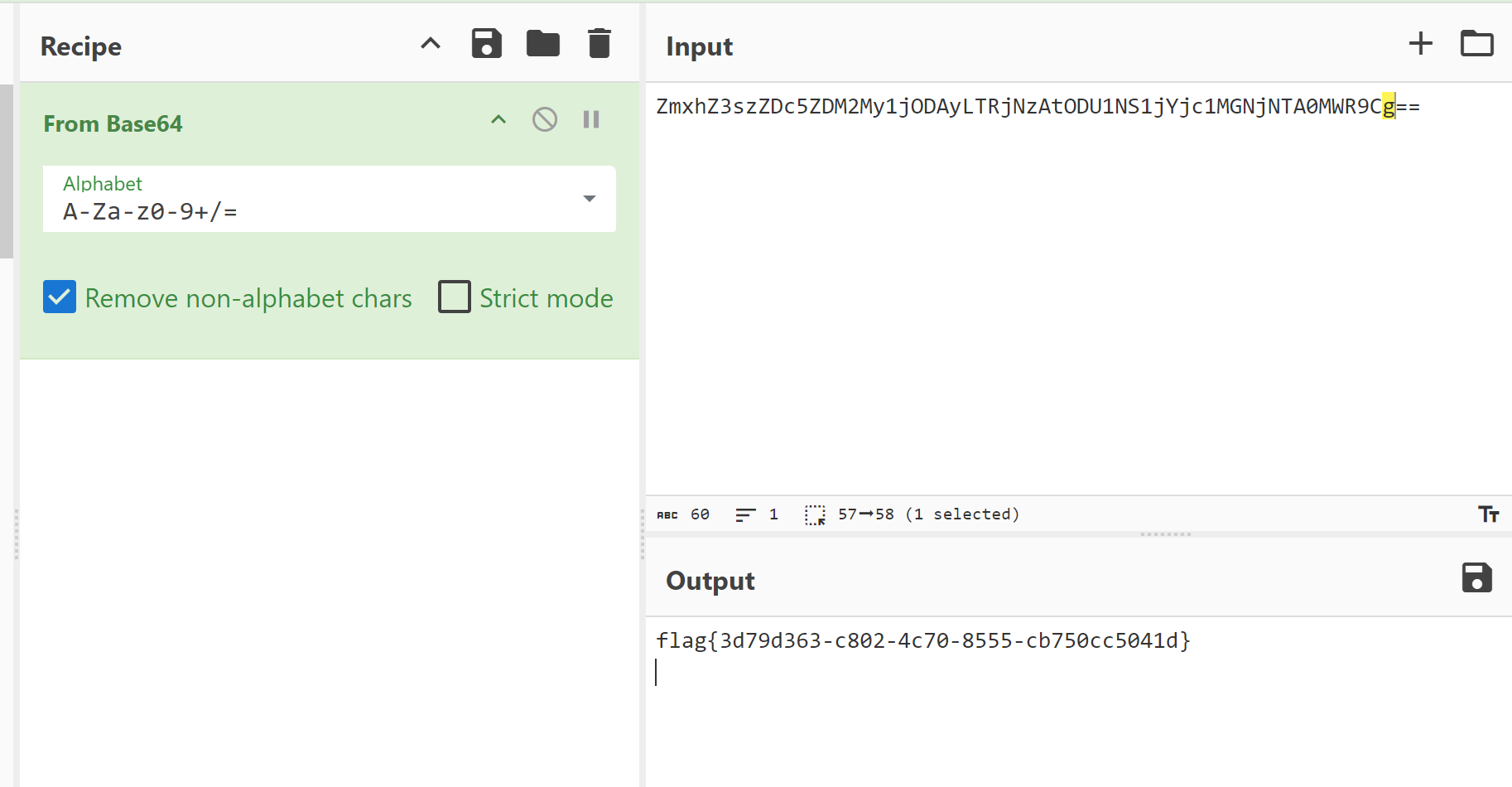The image size is (1512, 787).
Task: Save output to file
Action: click(x=1477, y=577)
